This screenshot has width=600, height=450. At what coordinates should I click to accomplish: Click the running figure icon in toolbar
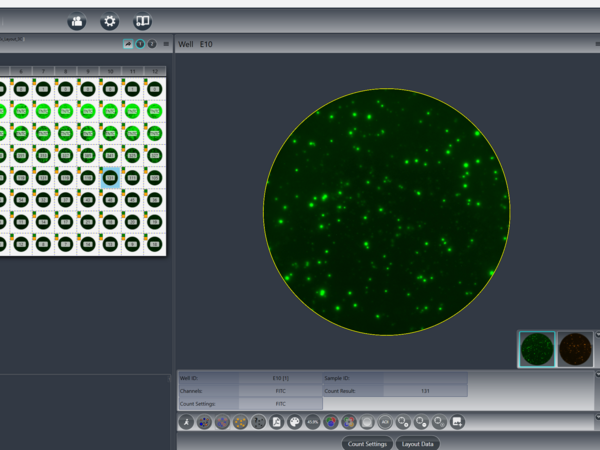tap(185, 423)
